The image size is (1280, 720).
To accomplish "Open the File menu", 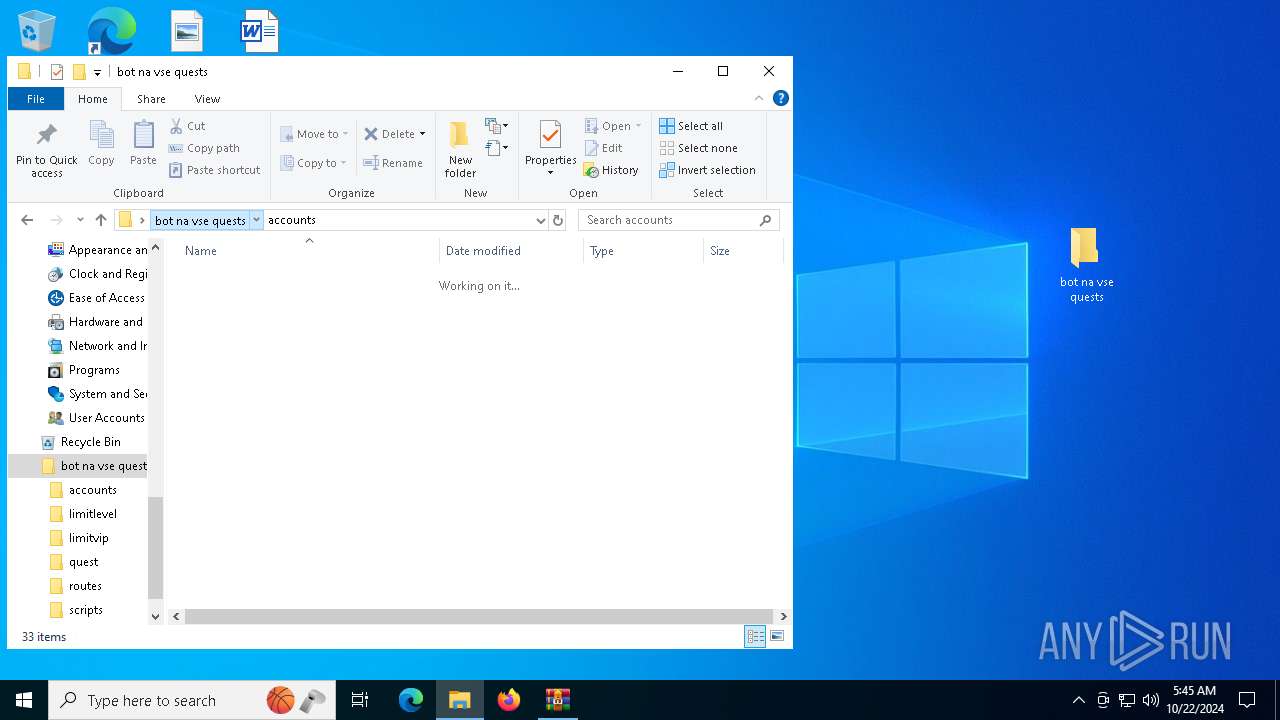I will (36, 99).
